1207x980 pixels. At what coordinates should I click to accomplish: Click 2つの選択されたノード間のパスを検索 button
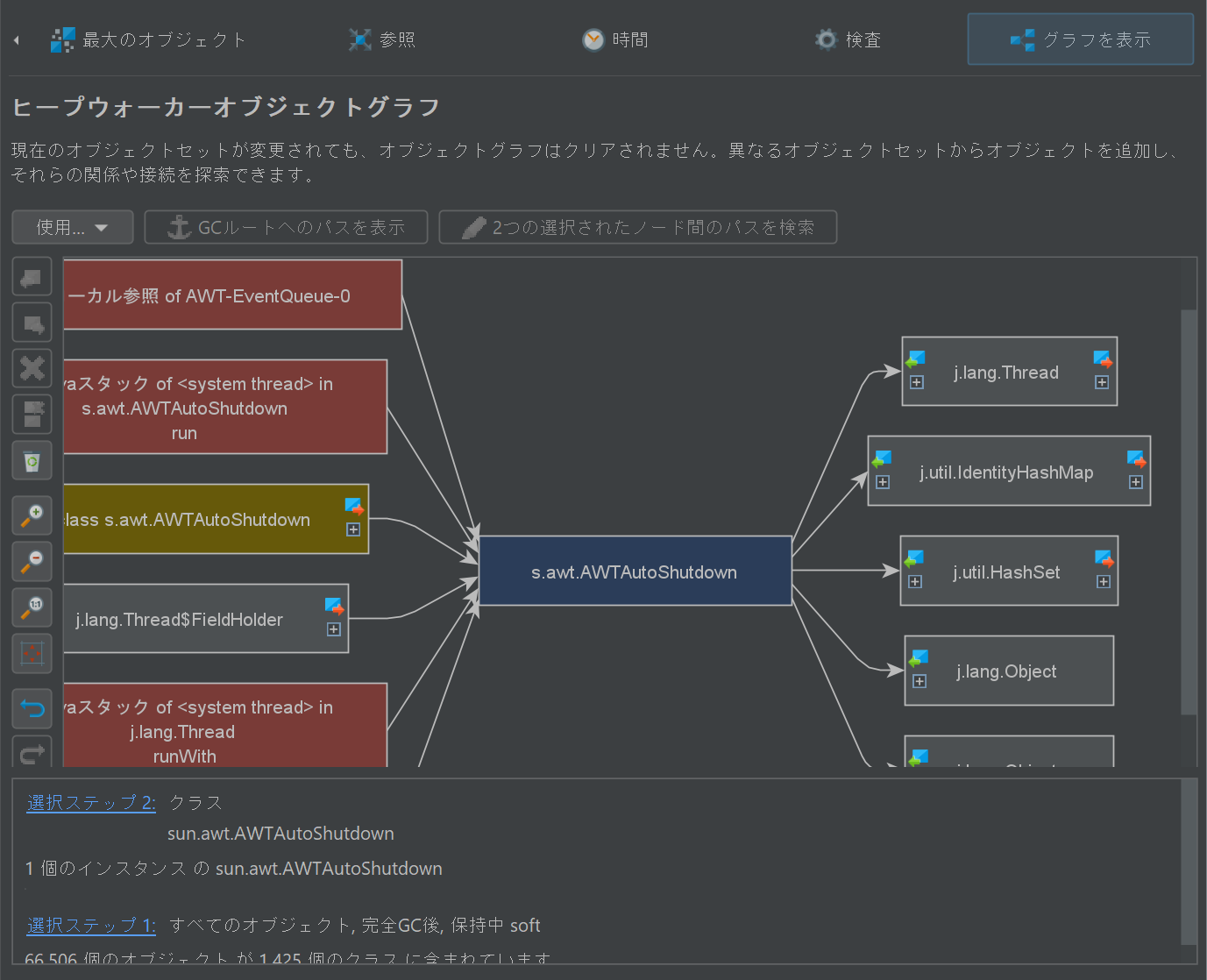coord(637,227)
